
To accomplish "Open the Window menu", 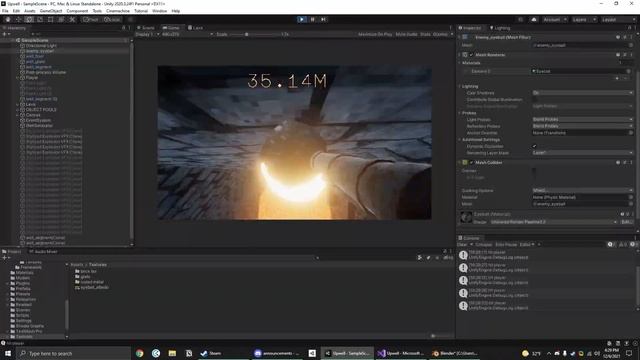I will point(159,11).
